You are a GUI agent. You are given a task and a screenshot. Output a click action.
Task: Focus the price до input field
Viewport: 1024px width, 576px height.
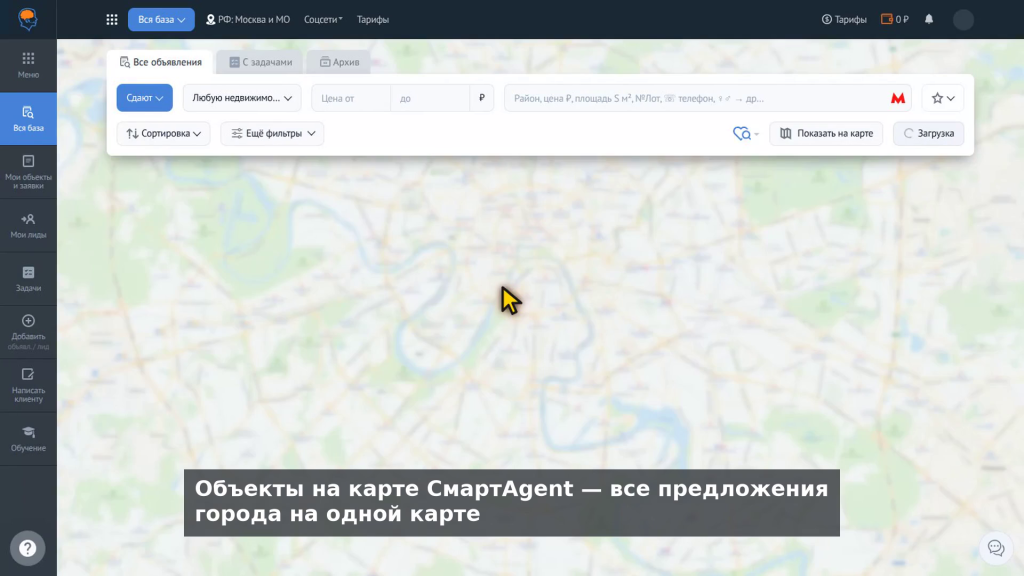(x=430, y=98)
